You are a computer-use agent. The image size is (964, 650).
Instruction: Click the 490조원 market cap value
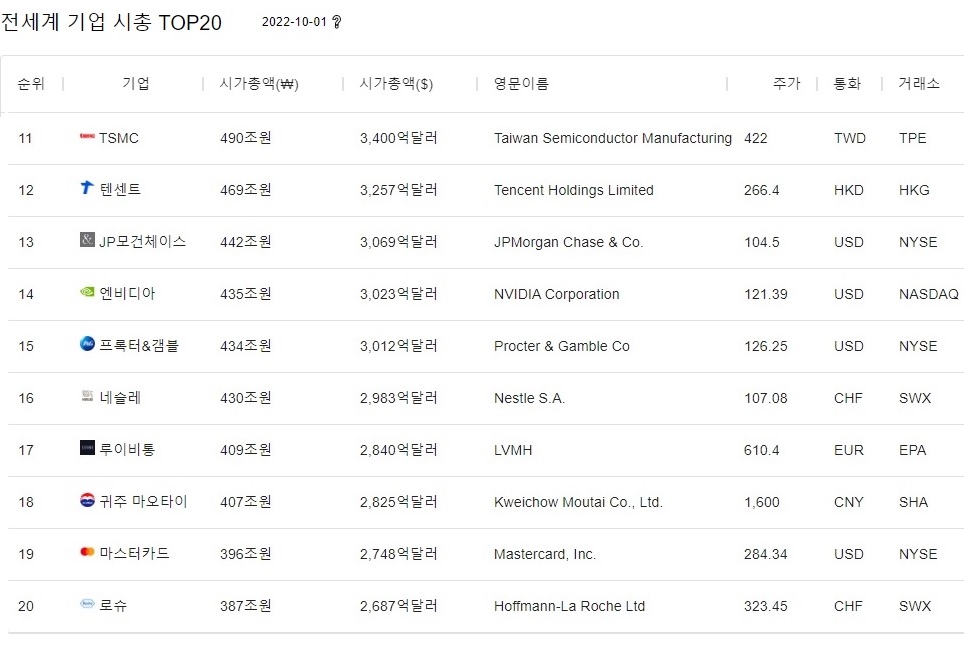(246, 138)
